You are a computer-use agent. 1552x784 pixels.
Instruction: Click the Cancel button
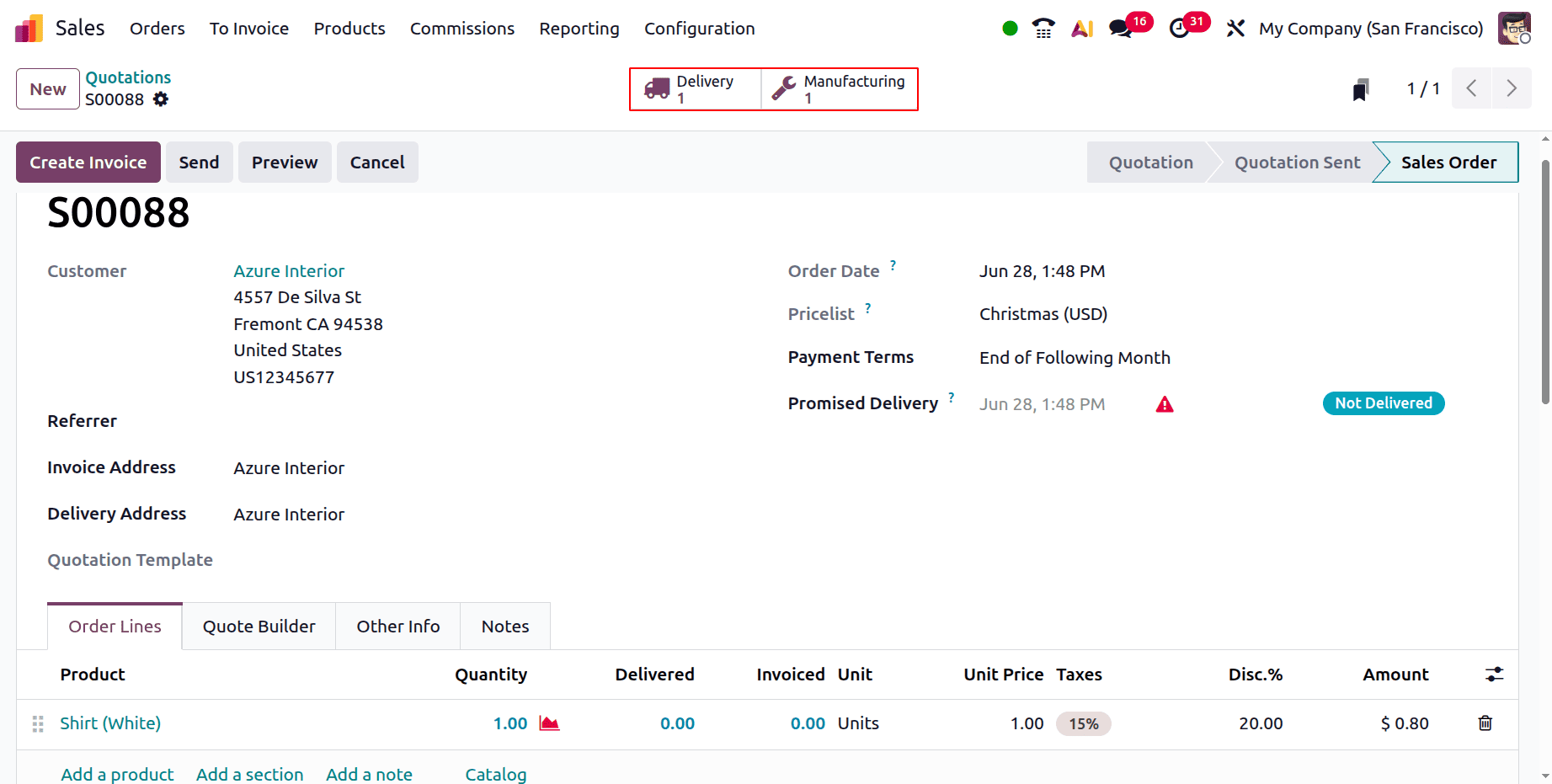point(377,163)
